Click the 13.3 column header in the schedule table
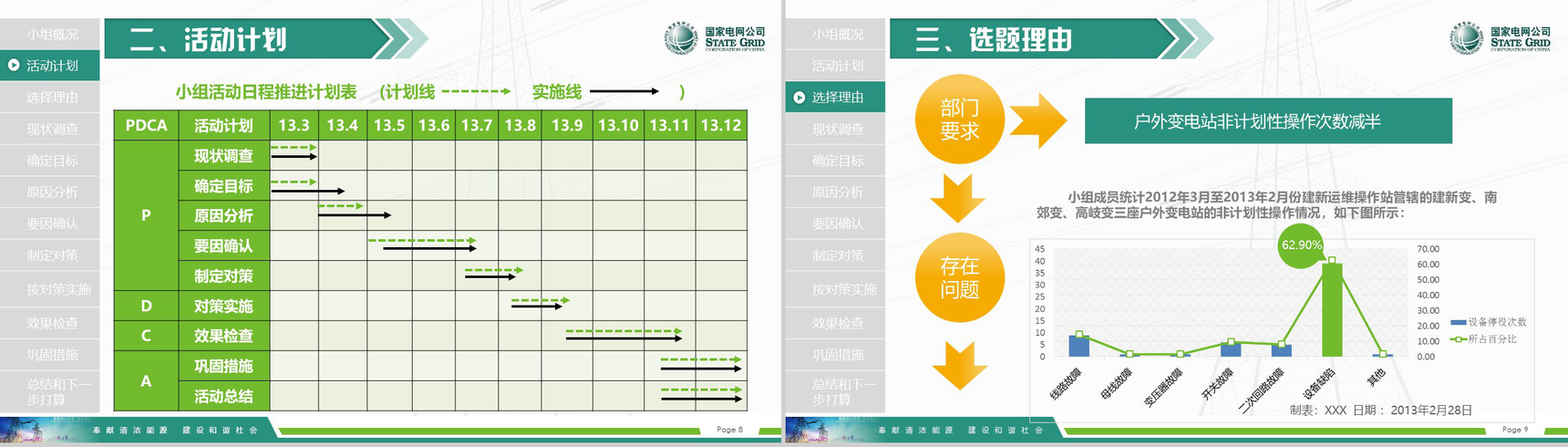 click(294, 125)
